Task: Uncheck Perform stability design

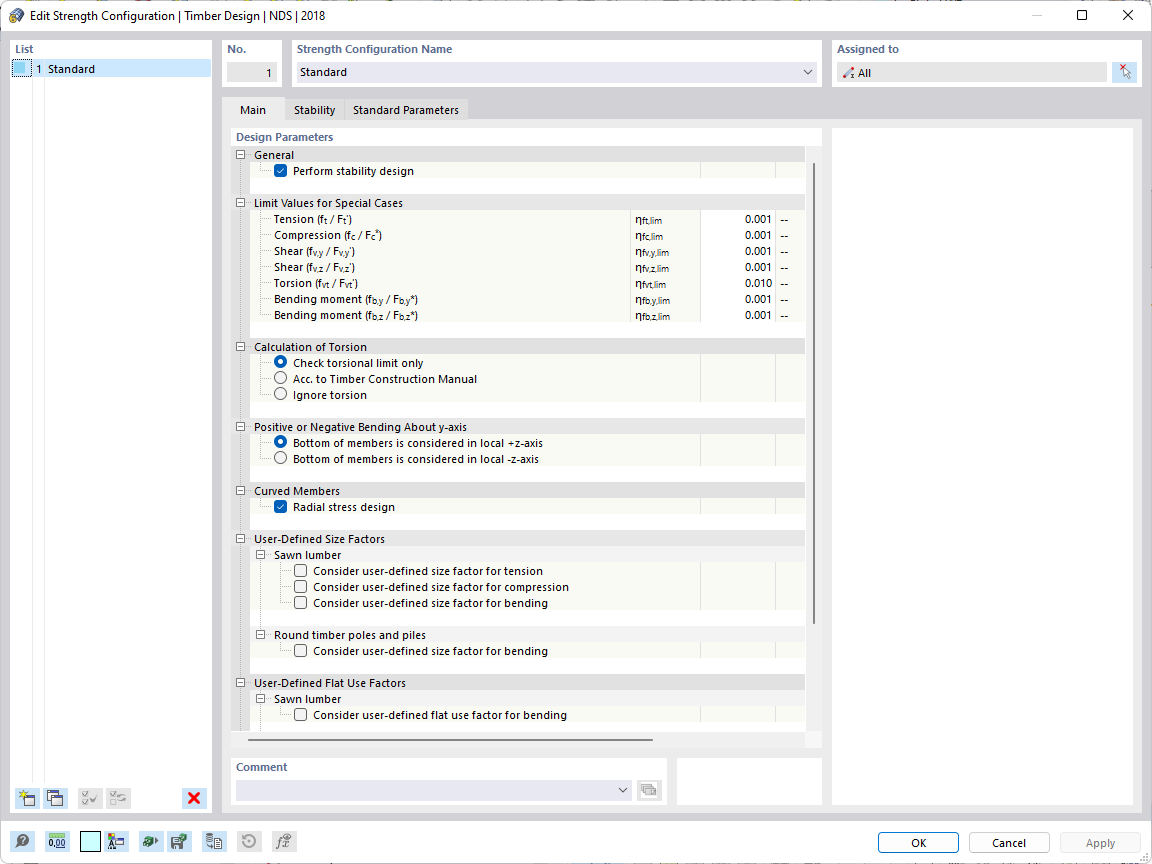Action: [281, 171]
